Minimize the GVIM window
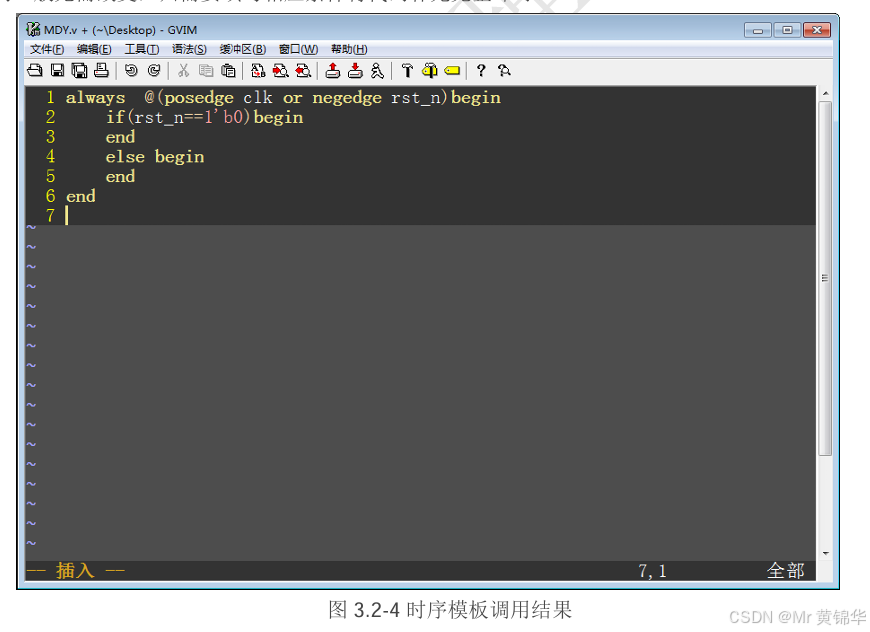The height and width of the screenshot is (632, 870). (x=758, y=29)
